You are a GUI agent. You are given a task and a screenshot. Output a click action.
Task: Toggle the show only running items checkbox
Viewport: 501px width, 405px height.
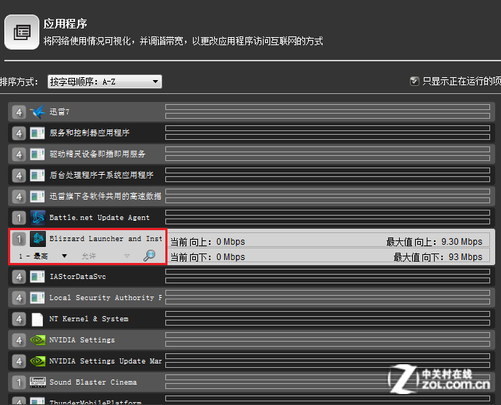[x=414, y=81]
